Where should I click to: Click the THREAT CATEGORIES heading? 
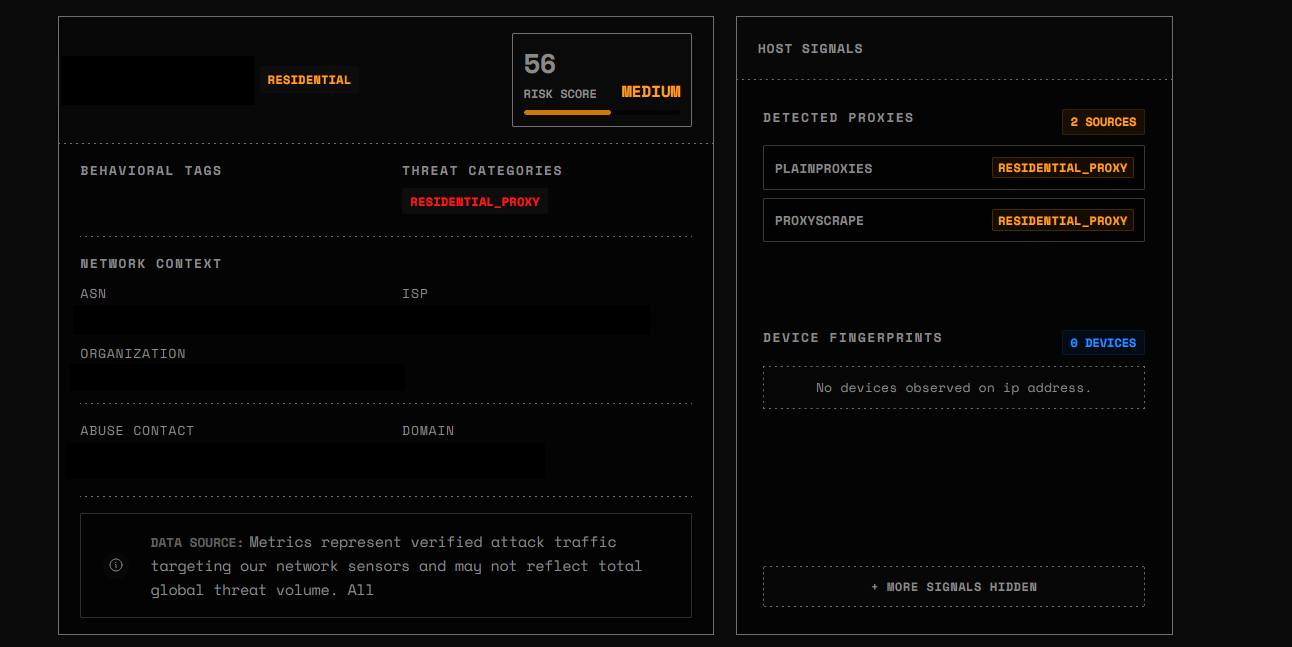click(482, 171)
